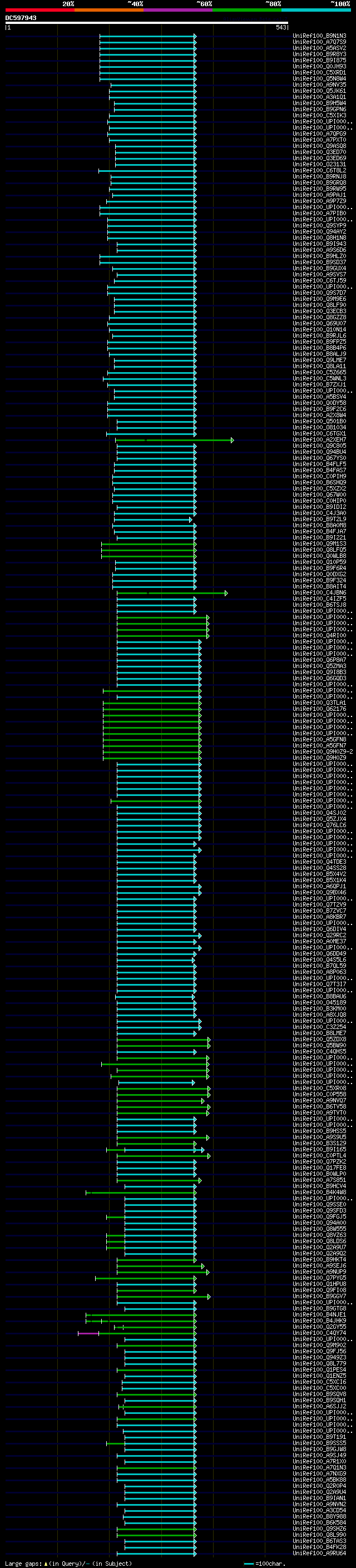Viewport: 356px width, 1568px height.
Task: Select hit UniRef100_C4IZF5
Action: [319, 598]
